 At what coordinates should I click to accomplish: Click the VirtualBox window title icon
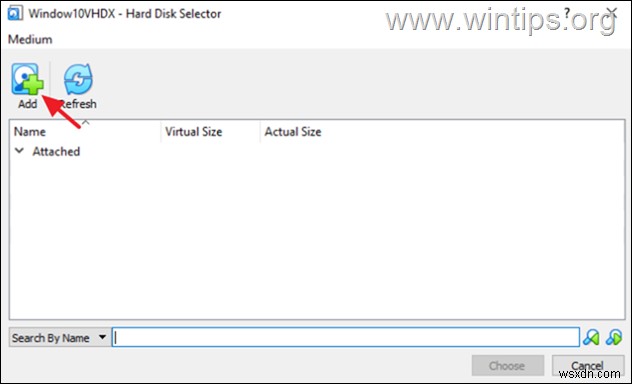tap(15, 13)
